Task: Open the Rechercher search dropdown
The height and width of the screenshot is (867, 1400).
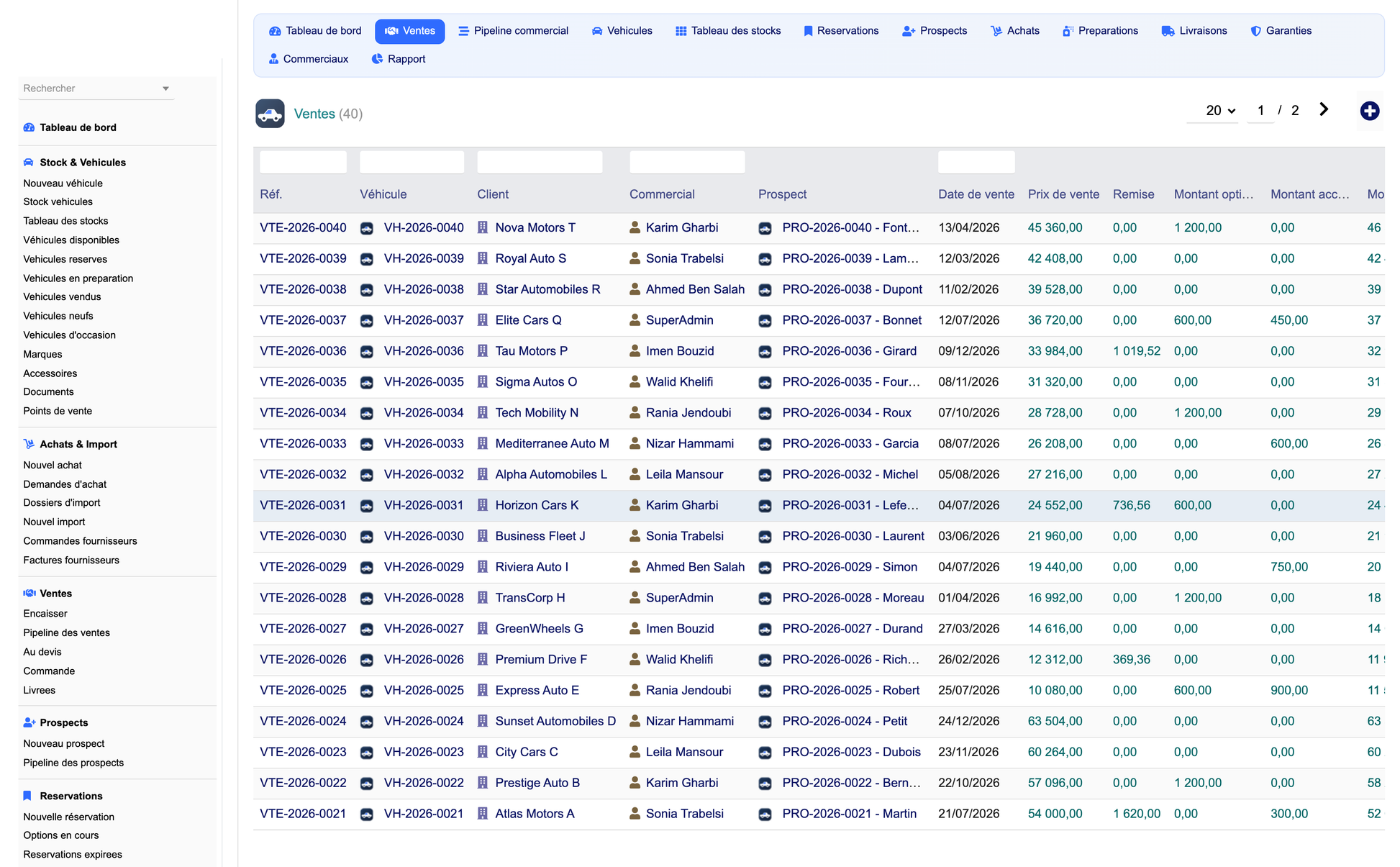Action: tap(96, 88)
